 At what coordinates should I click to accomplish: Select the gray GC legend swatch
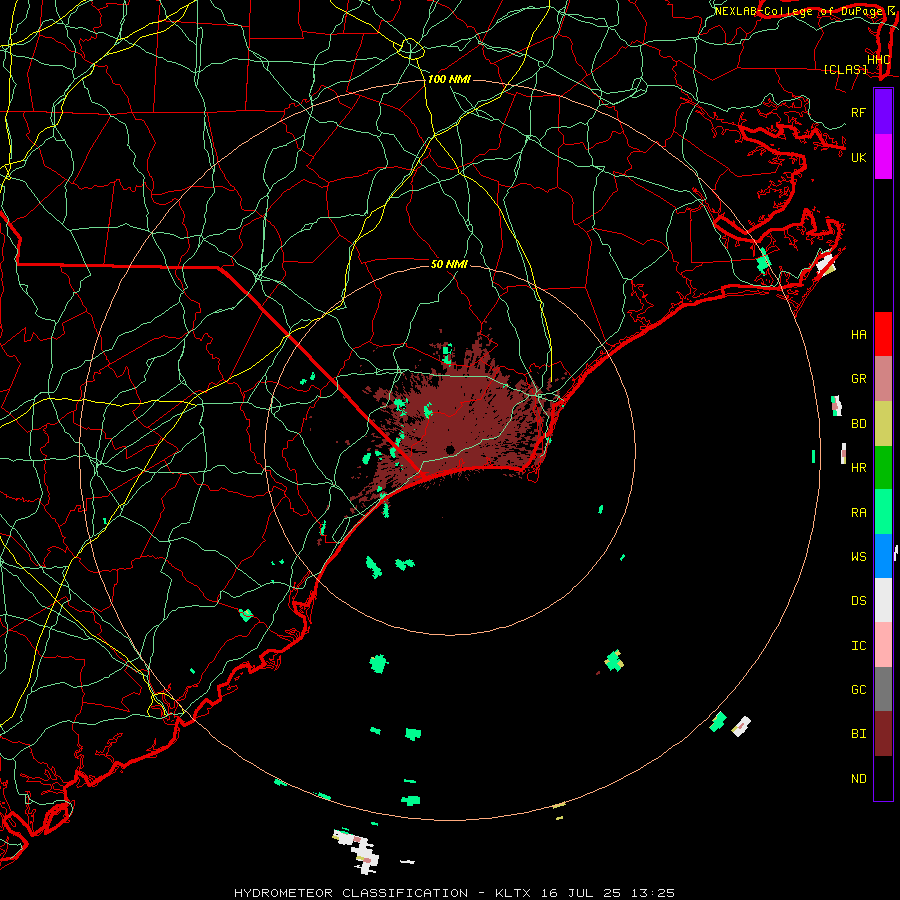883,689
